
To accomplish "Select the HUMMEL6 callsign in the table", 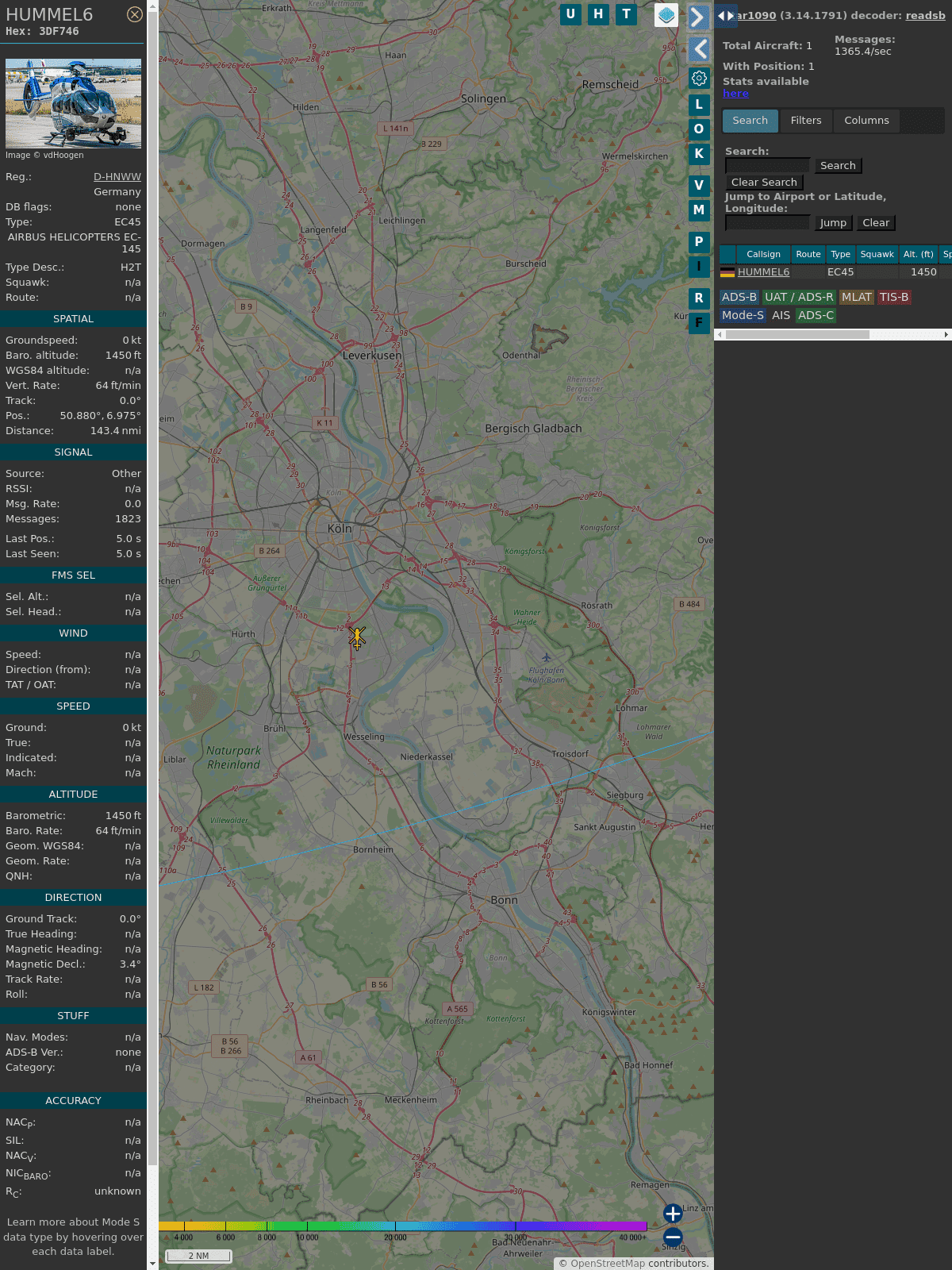I will pyautogui.click(x=763, y=272).
